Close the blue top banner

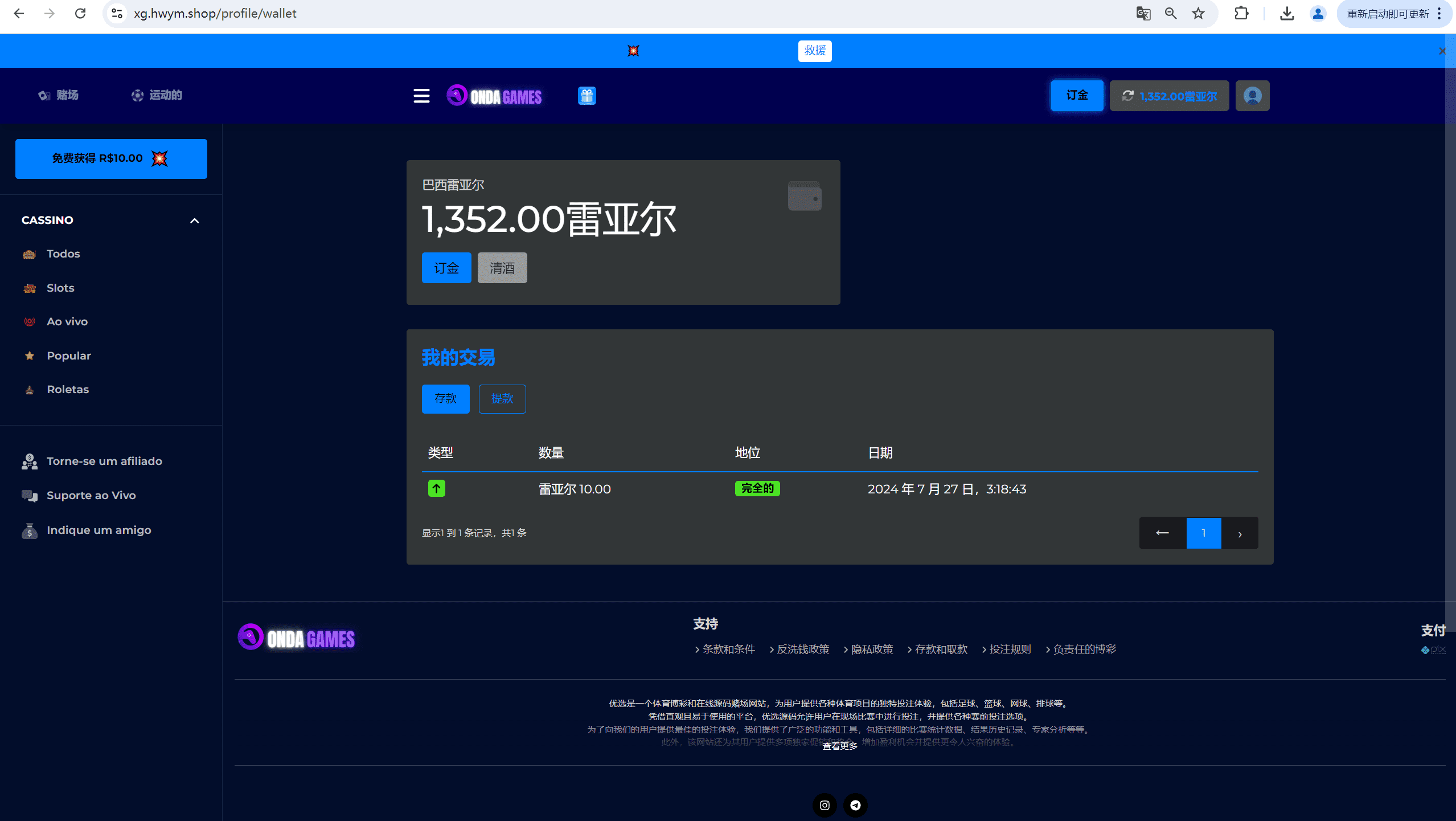coord(1442,51)
